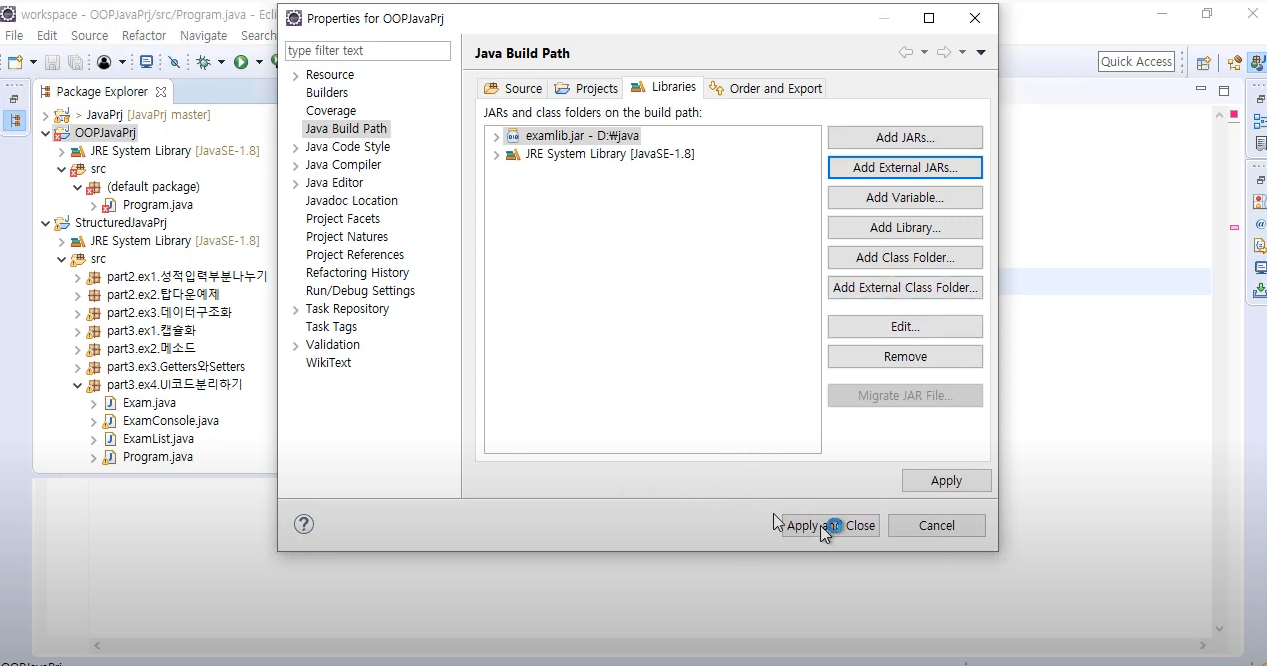Screen dimensions: 1267x666
Task: Click the New wizard toolbar icon
Action: (14, 62)
